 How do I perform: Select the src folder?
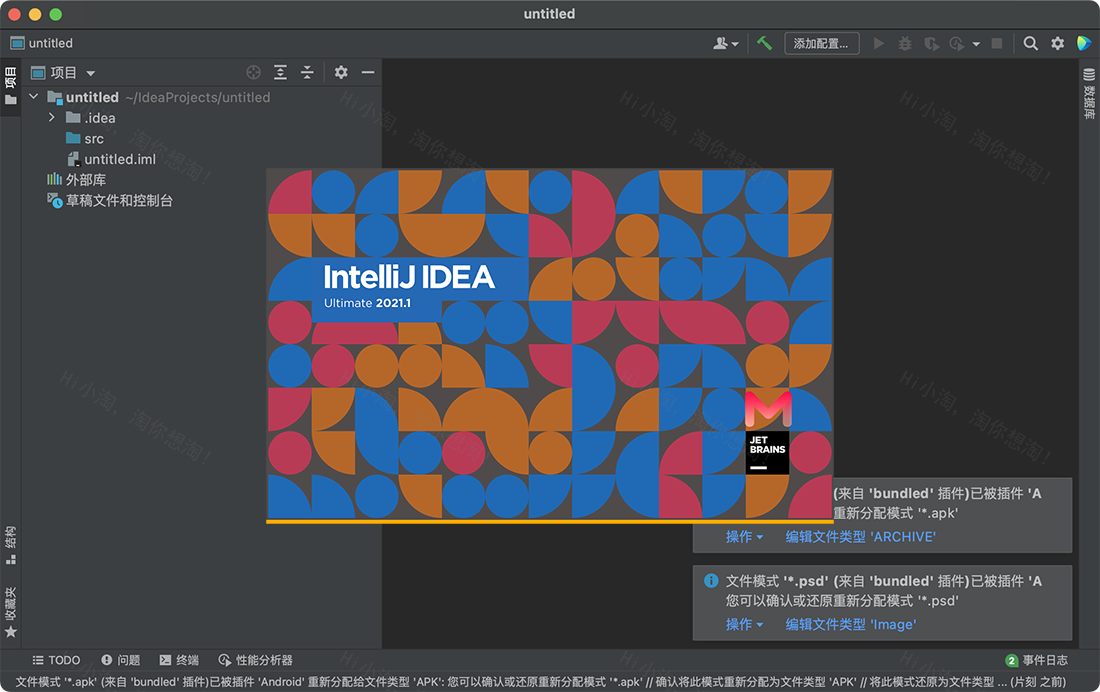(85, 138)
